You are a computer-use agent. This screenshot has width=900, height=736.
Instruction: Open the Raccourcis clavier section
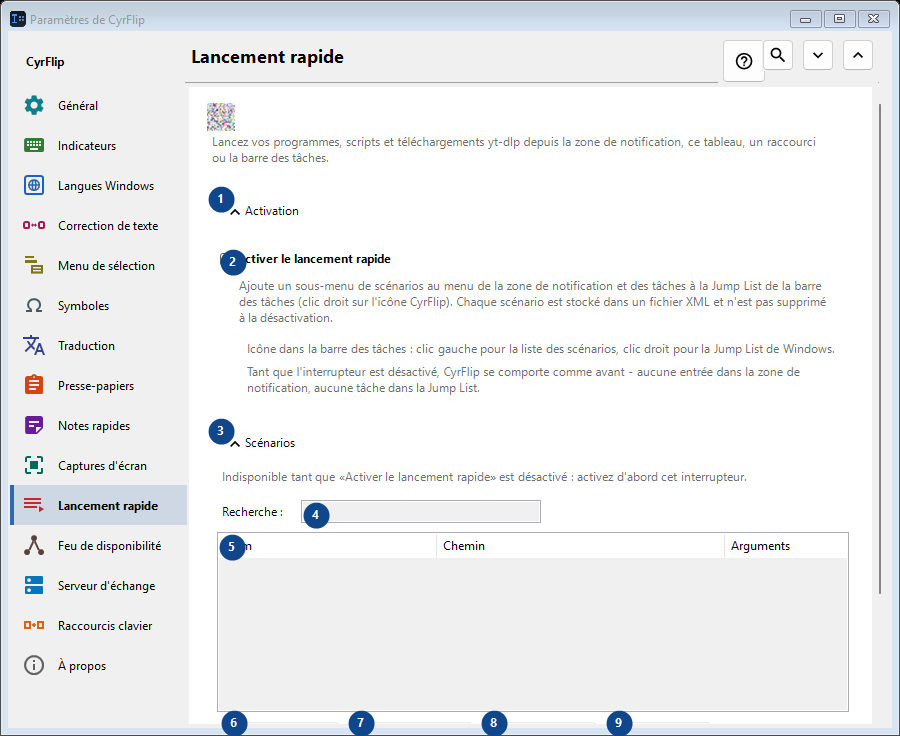click(x=98, y=625)
